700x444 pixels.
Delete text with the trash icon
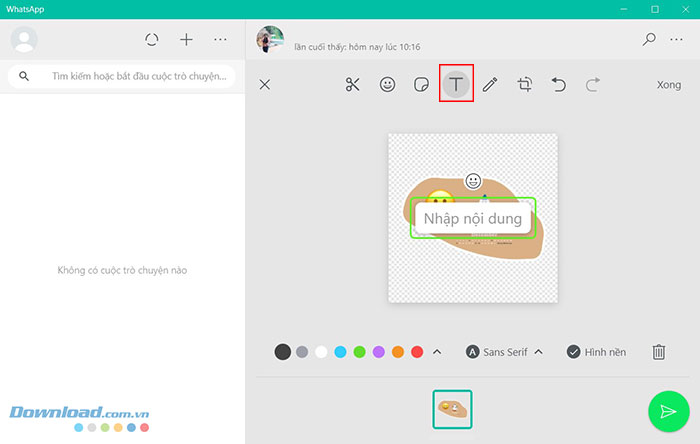click(659, 352)
